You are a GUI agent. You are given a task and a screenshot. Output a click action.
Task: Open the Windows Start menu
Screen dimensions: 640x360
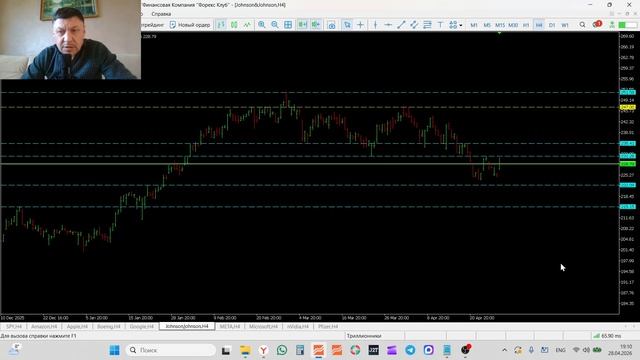pyautogui.click(x=115, y=350)
